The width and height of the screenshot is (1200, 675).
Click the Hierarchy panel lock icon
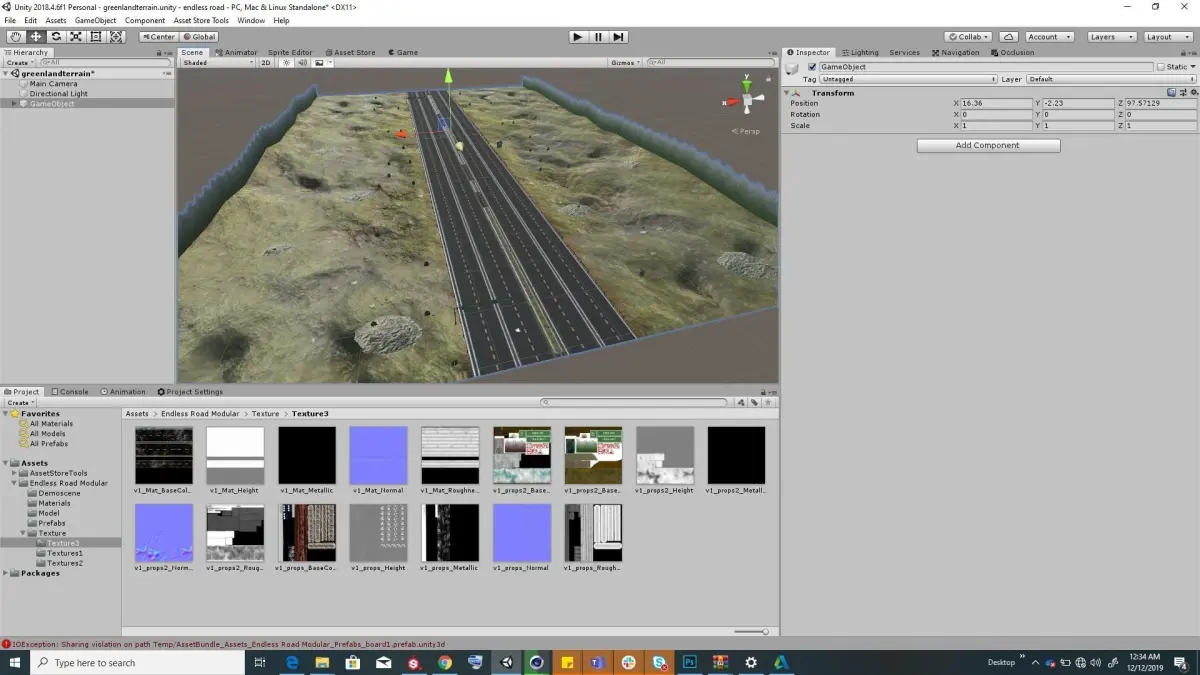tap(160, 52)
